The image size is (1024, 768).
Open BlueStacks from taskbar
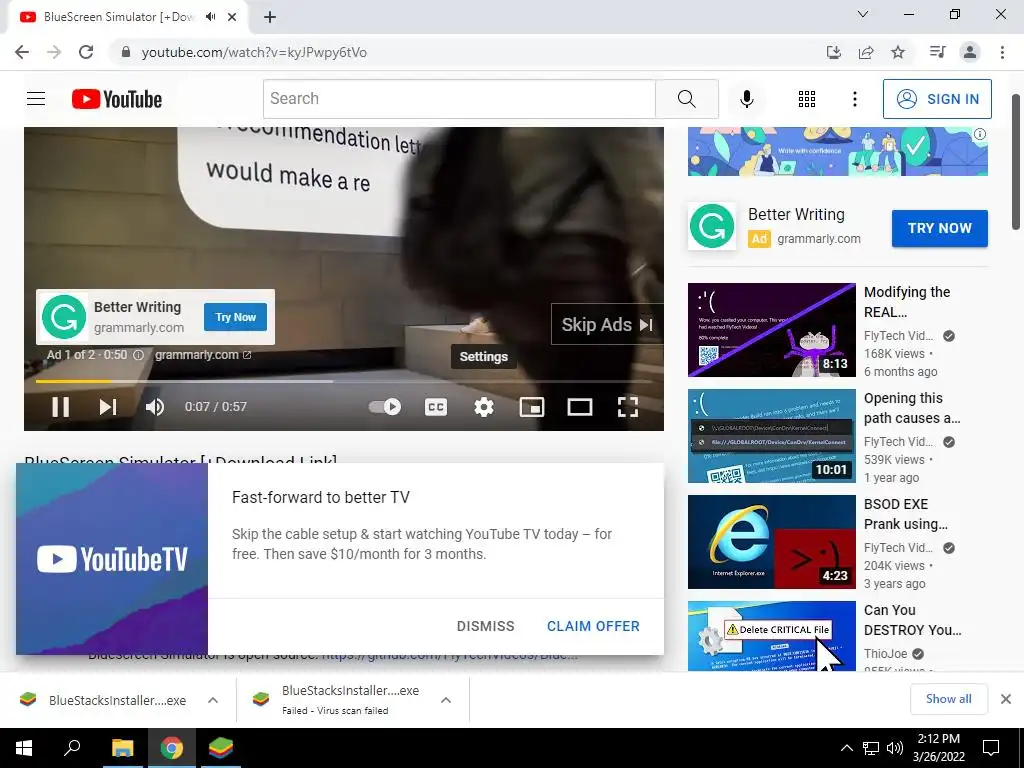coord(221,748)
